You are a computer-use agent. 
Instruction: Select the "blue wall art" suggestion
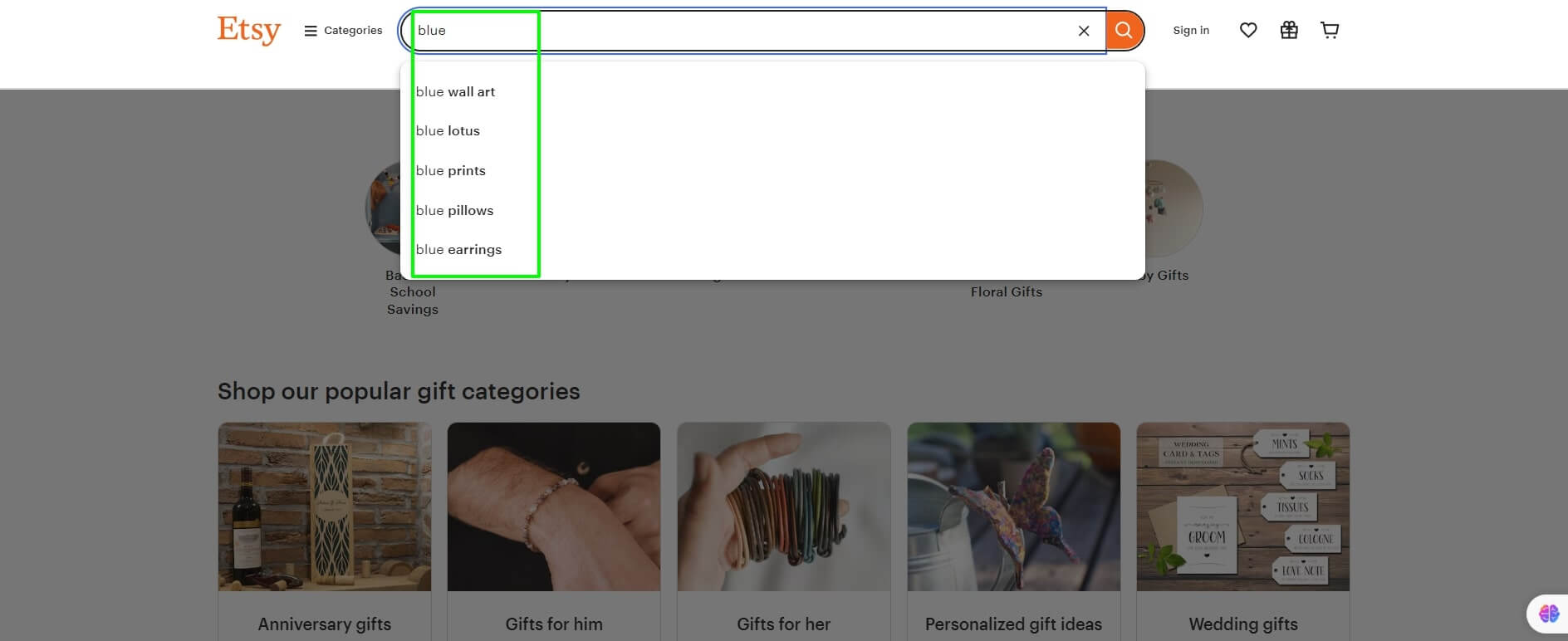(455, 92)
